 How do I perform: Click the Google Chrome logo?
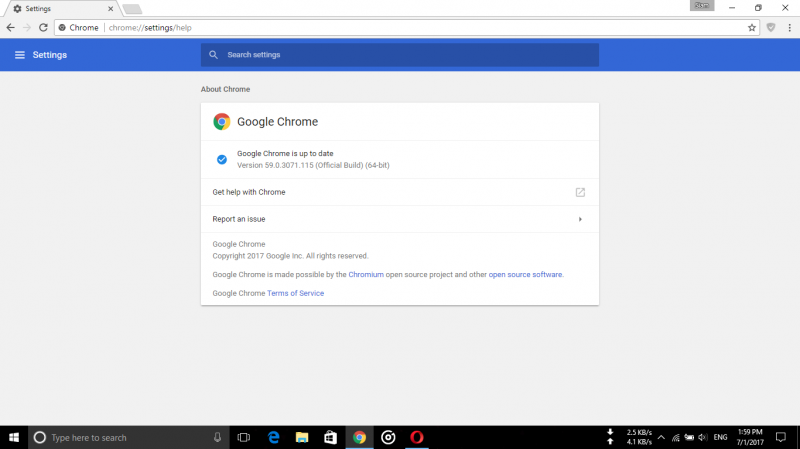pos(221,121)
